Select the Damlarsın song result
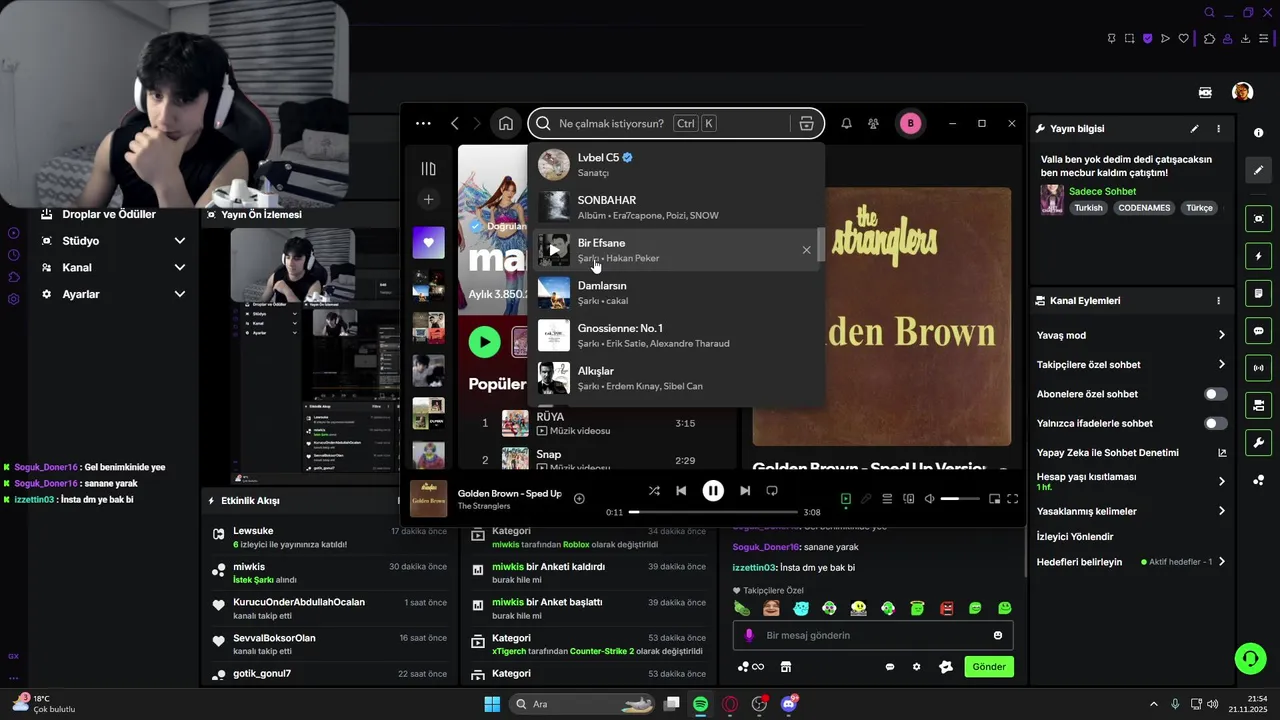 click(676, 293)
